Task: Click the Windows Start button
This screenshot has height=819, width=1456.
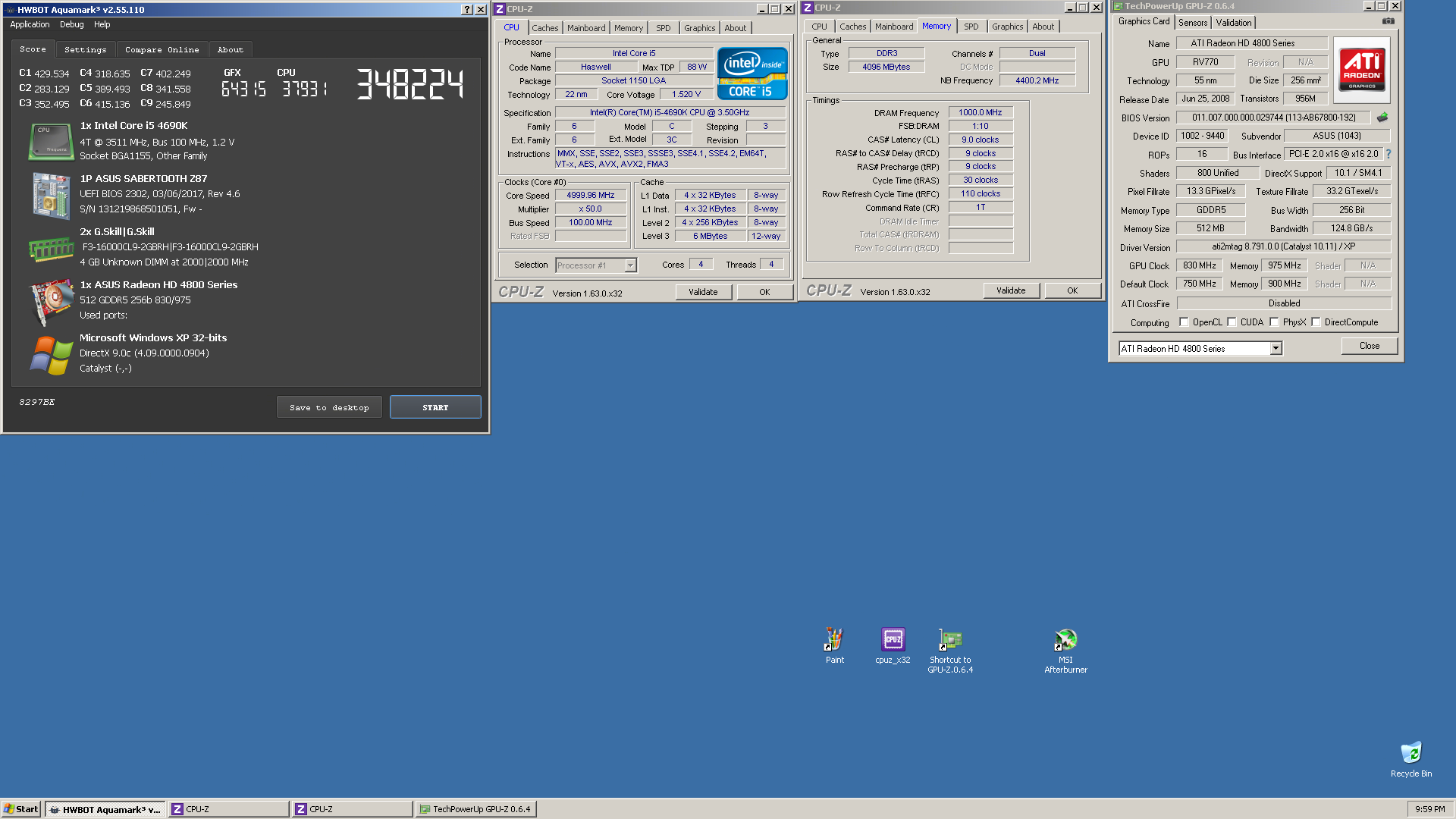Action: pyautogui.click(x=21, y=809)
